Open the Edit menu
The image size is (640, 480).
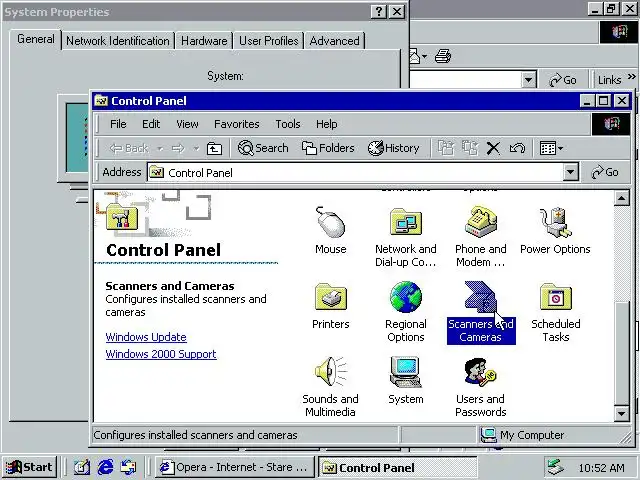pyautogui.click(x=151, y=124)
